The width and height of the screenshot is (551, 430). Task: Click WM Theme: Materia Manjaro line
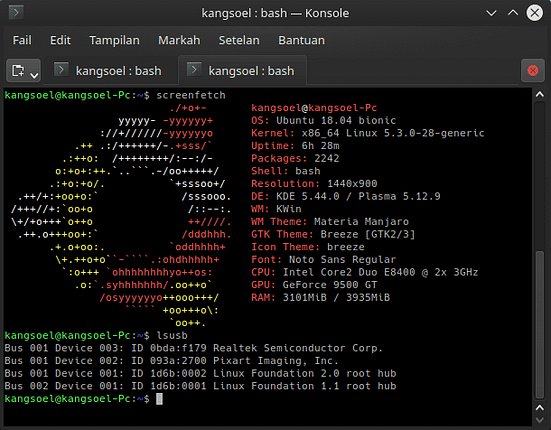[x=330, y=222]
